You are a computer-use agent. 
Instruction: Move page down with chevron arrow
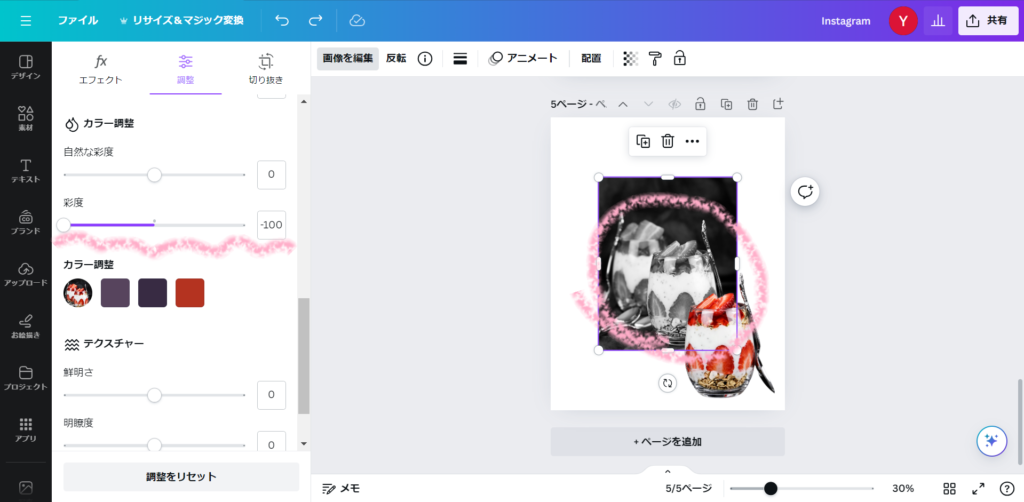(648, 104)
